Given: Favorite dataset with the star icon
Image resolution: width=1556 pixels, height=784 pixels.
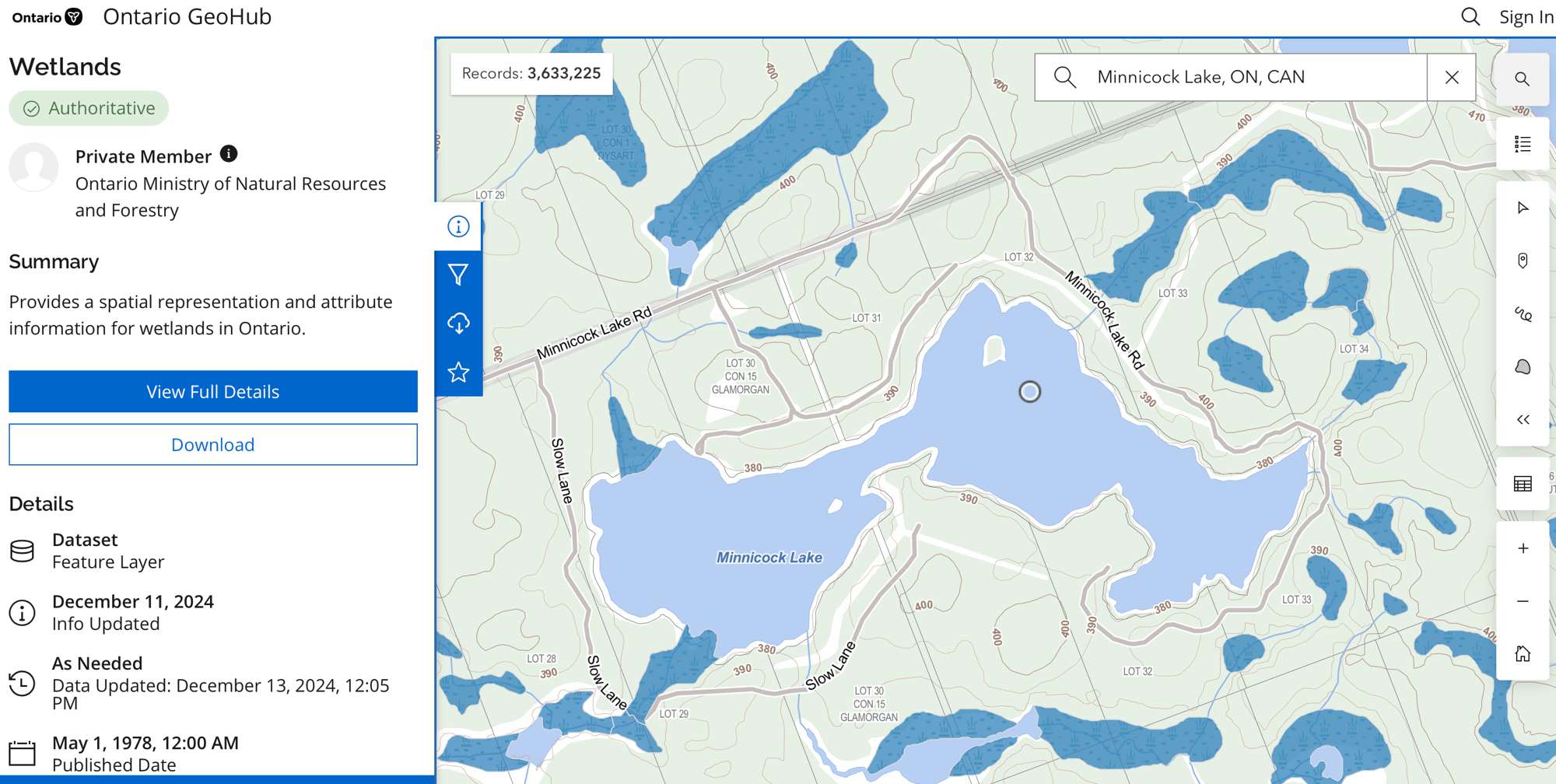Looking at the screenshot, I should coord(458,372).
